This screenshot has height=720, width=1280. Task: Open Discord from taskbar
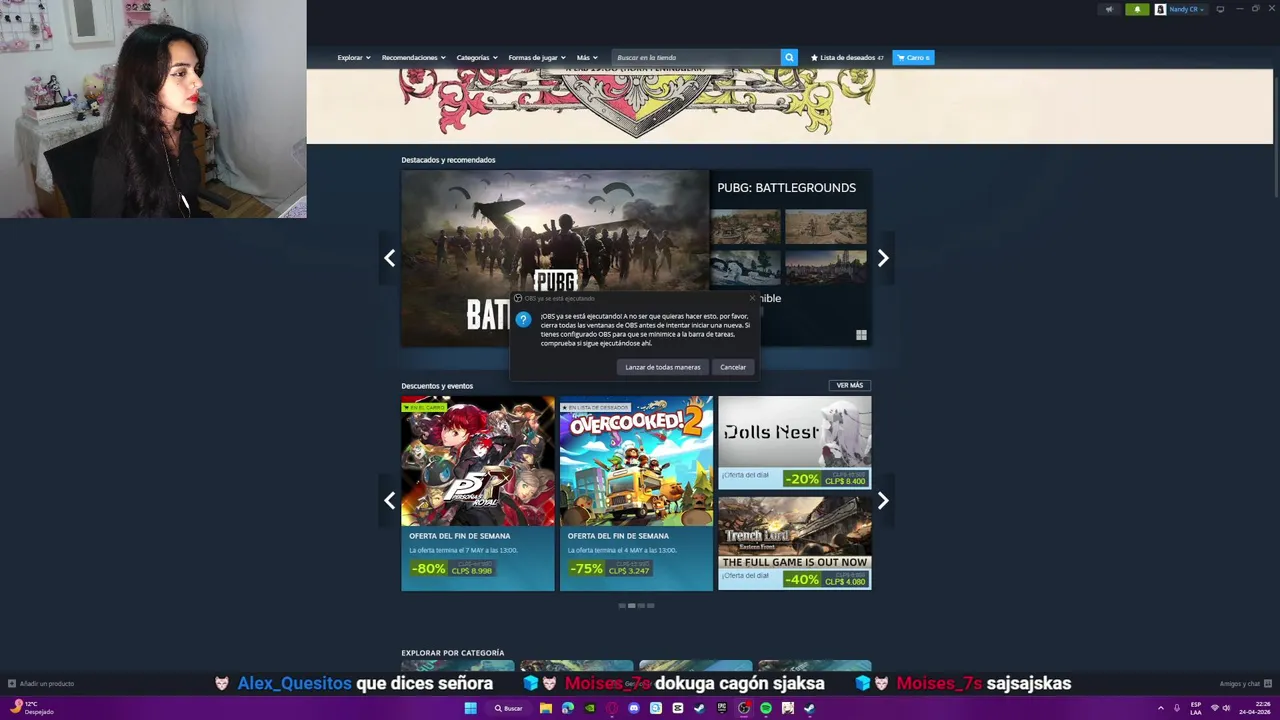click(x=634, y=708)
